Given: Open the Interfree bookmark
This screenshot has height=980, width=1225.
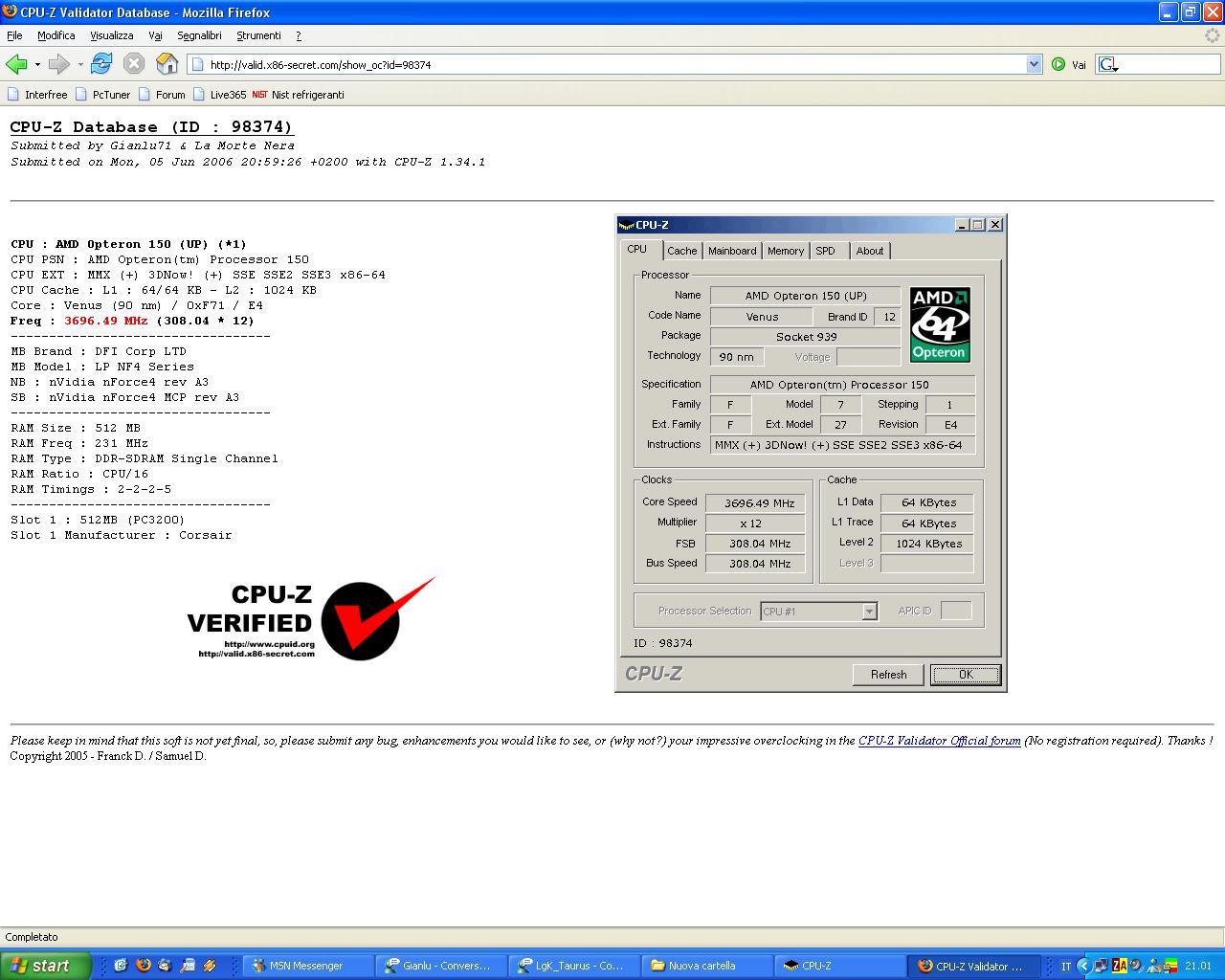Looking at the screenshot, I should pos(37,95).
